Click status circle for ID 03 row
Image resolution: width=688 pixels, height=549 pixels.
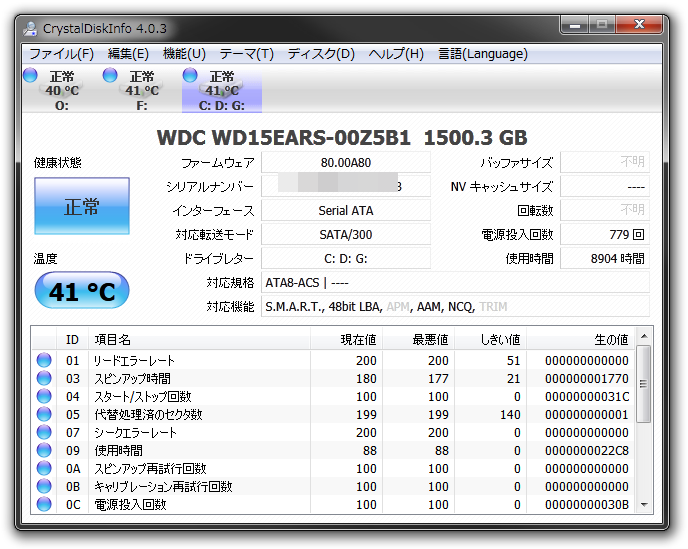44,378
